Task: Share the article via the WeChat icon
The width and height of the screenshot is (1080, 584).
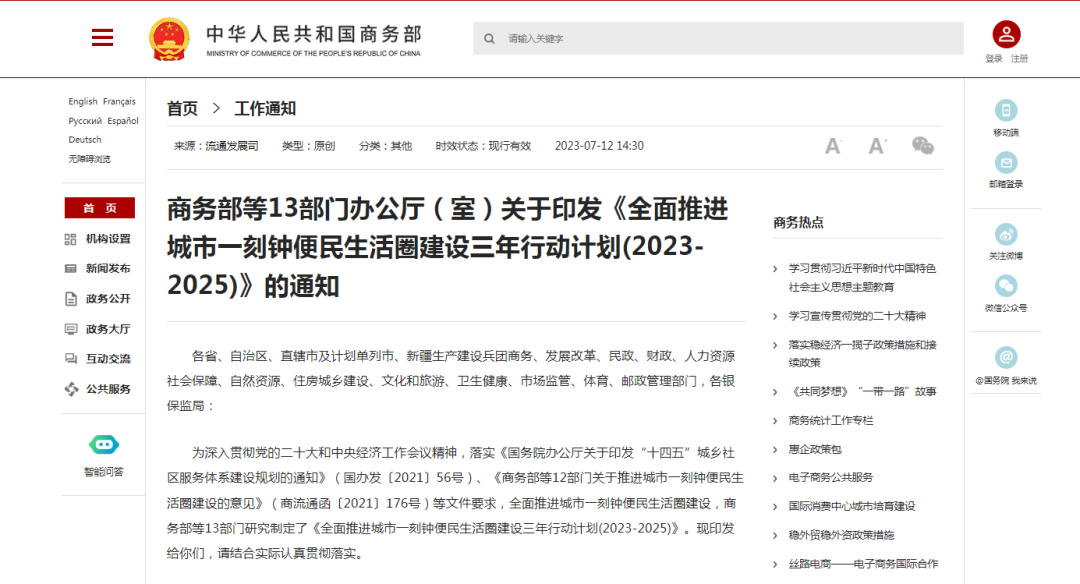Action: (x=923, y=145)
